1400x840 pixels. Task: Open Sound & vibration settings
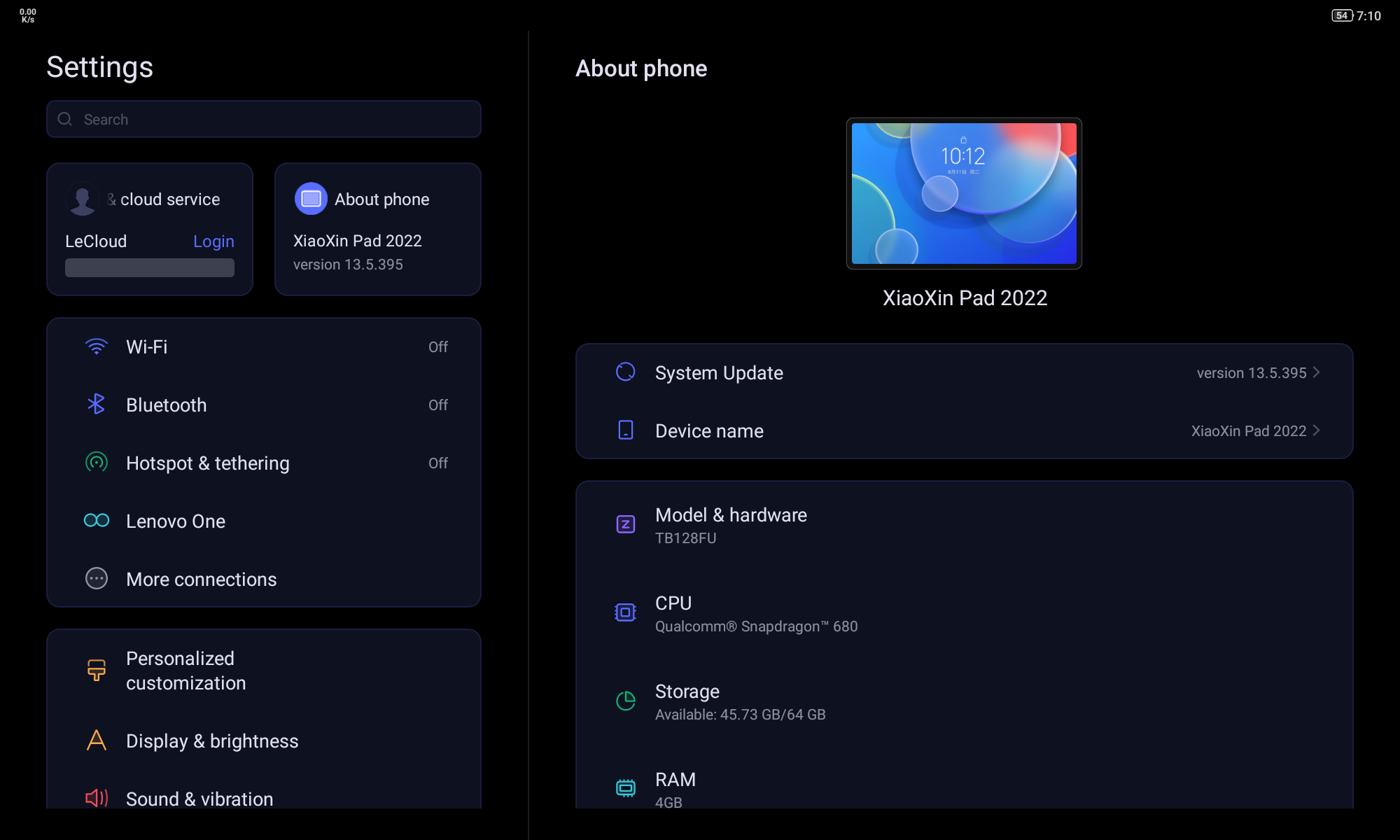pos(199,798)
